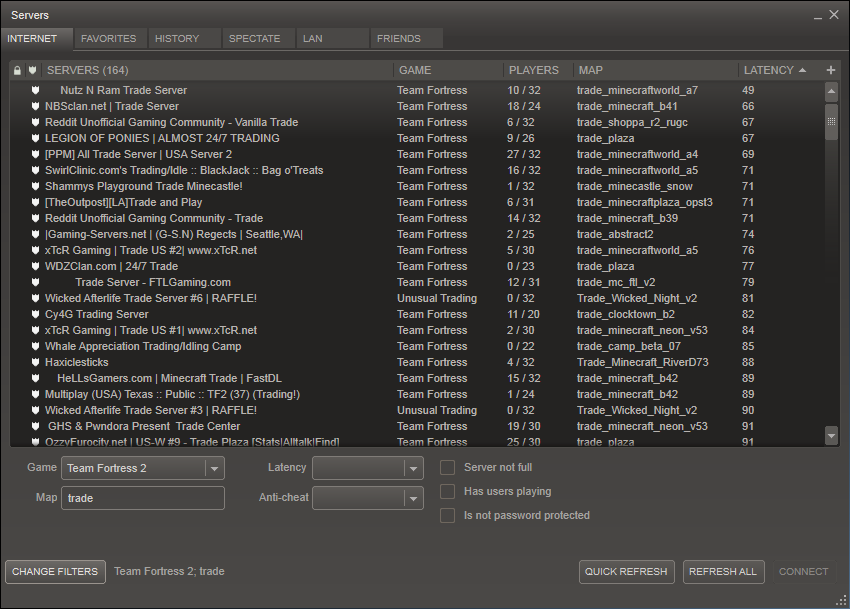Click the CONNECT button
The width and height of the screenshot is (850, 609).
click(803, 572)
